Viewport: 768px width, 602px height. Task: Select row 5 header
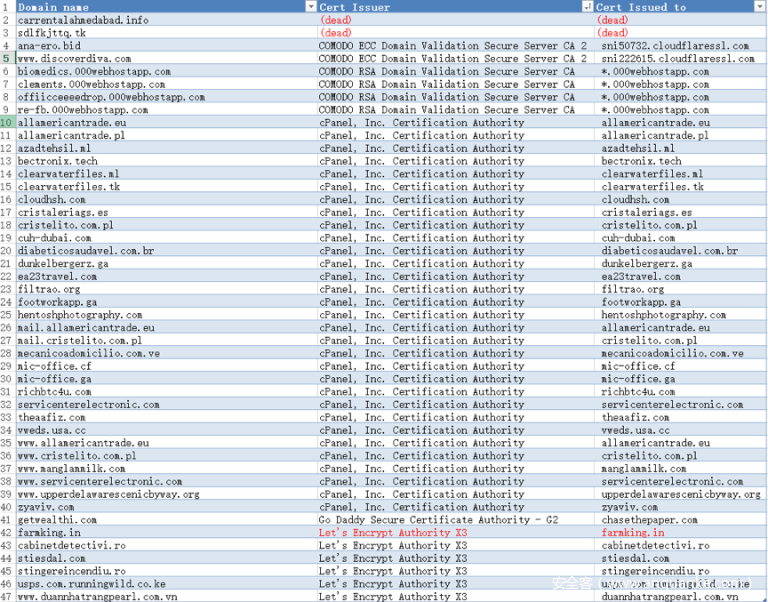pyautogui.click(x=7, y=59)
